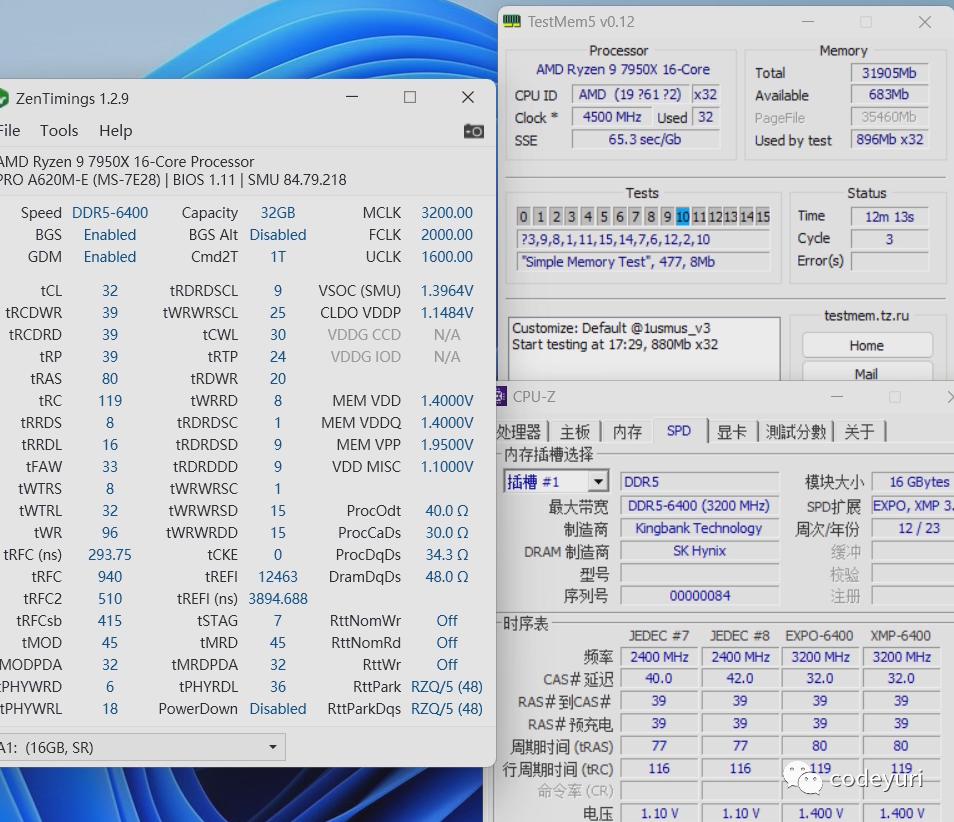Click the AMD Ryzen 9 7950X 16-Core processor label

pyautogui.click(x=622, y=69)
